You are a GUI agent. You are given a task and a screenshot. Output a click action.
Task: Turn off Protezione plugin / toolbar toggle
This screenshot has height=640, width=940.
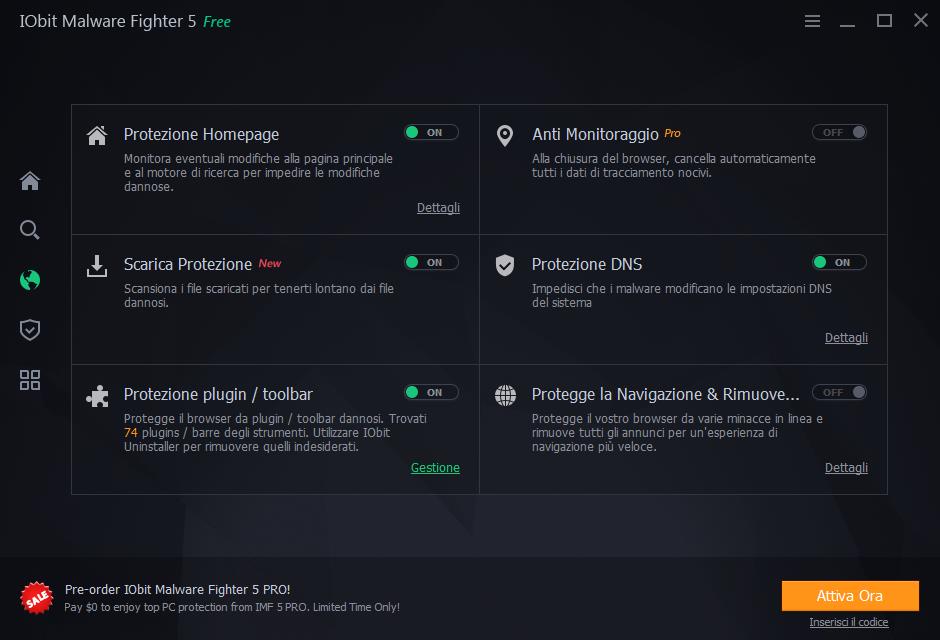(431, 392)
